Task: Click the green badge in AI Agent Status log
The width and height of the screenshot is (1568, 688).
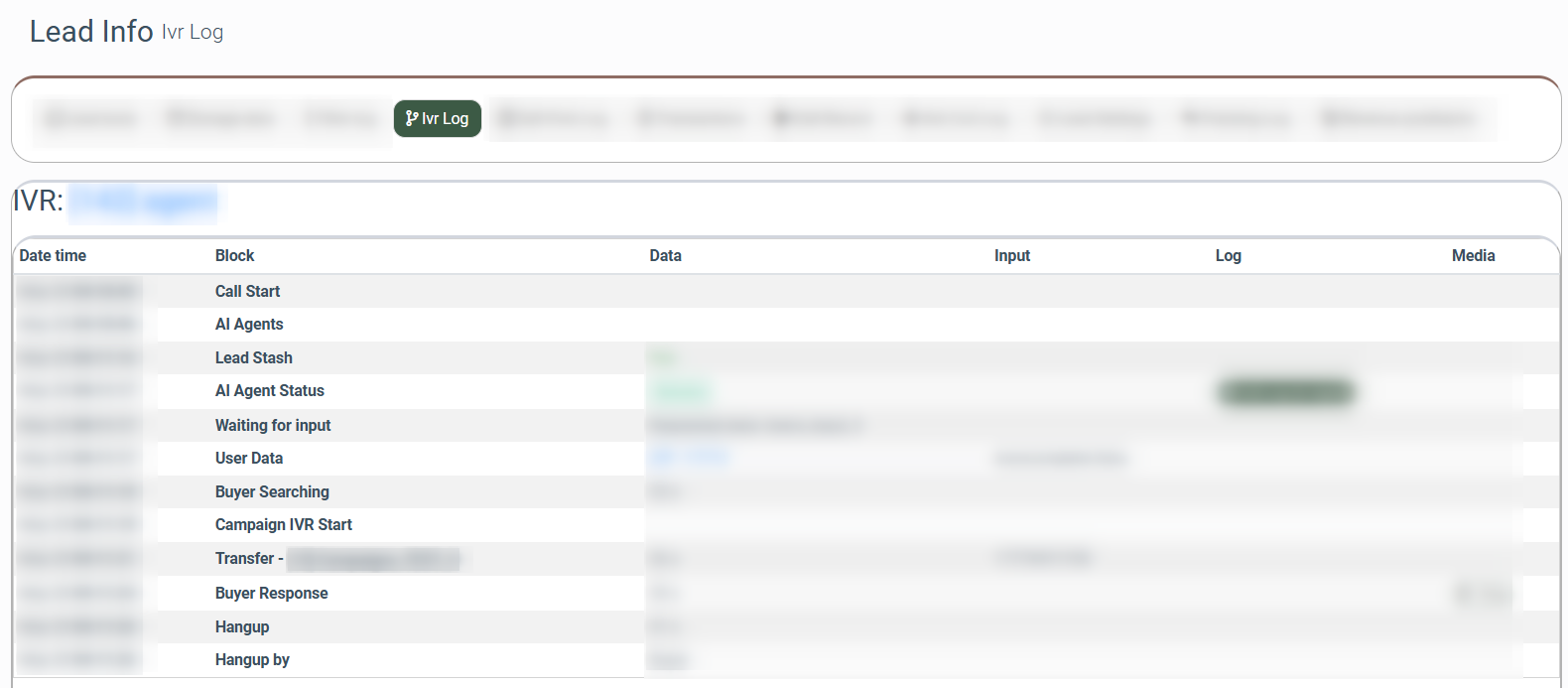Action: [1285, 392]
